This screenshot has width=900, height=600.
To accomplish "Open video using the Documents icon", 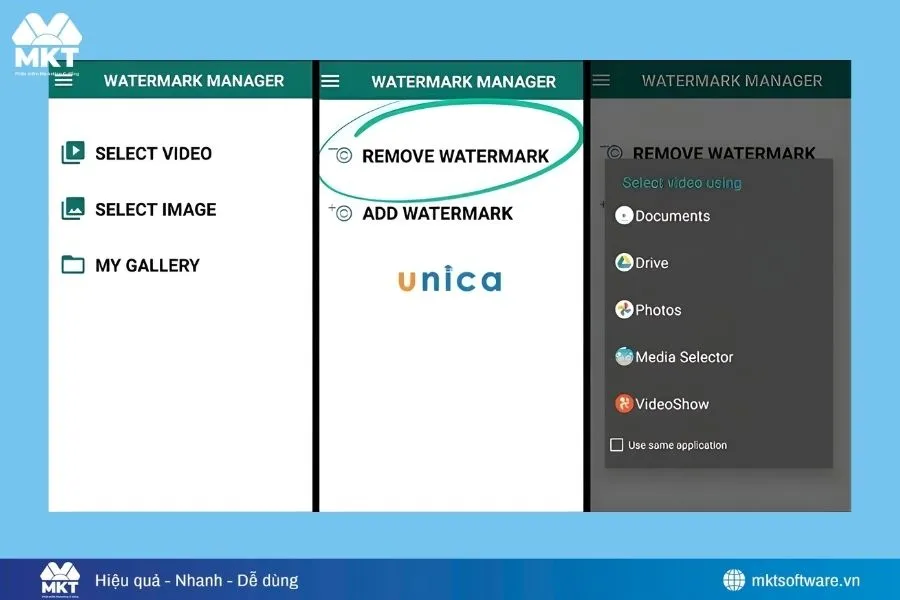I will point(623,216).
